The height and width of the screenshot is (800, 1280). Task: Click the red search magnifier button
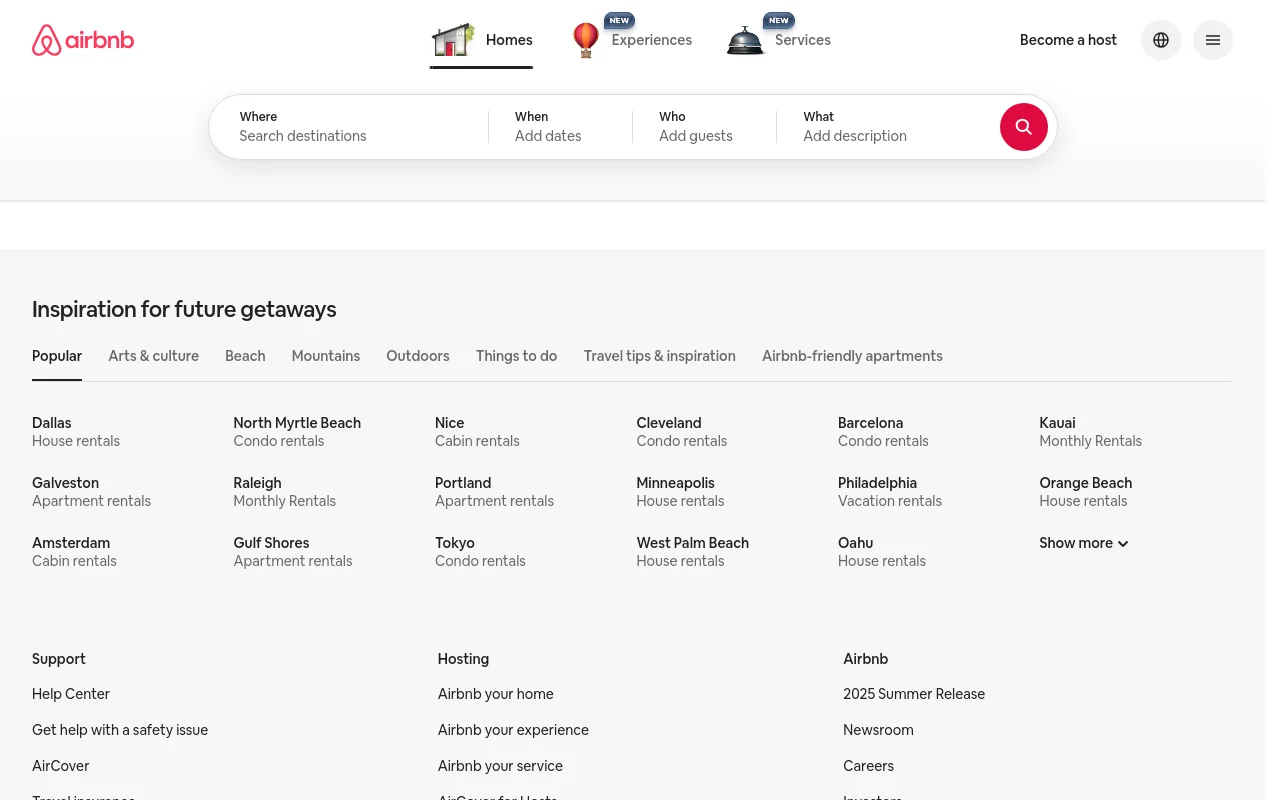[1023, 127]
